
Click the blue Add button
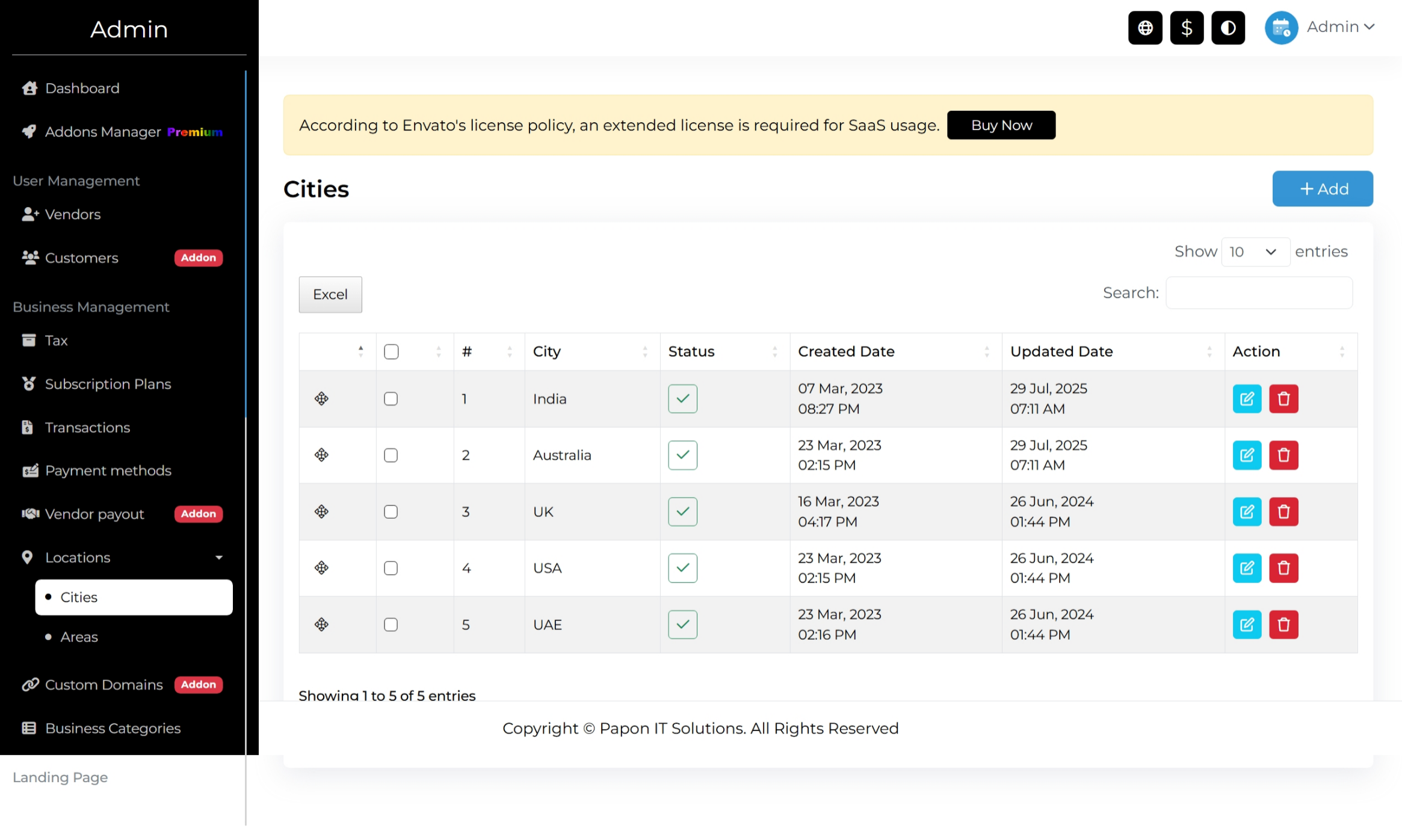tap(1322, 189)
